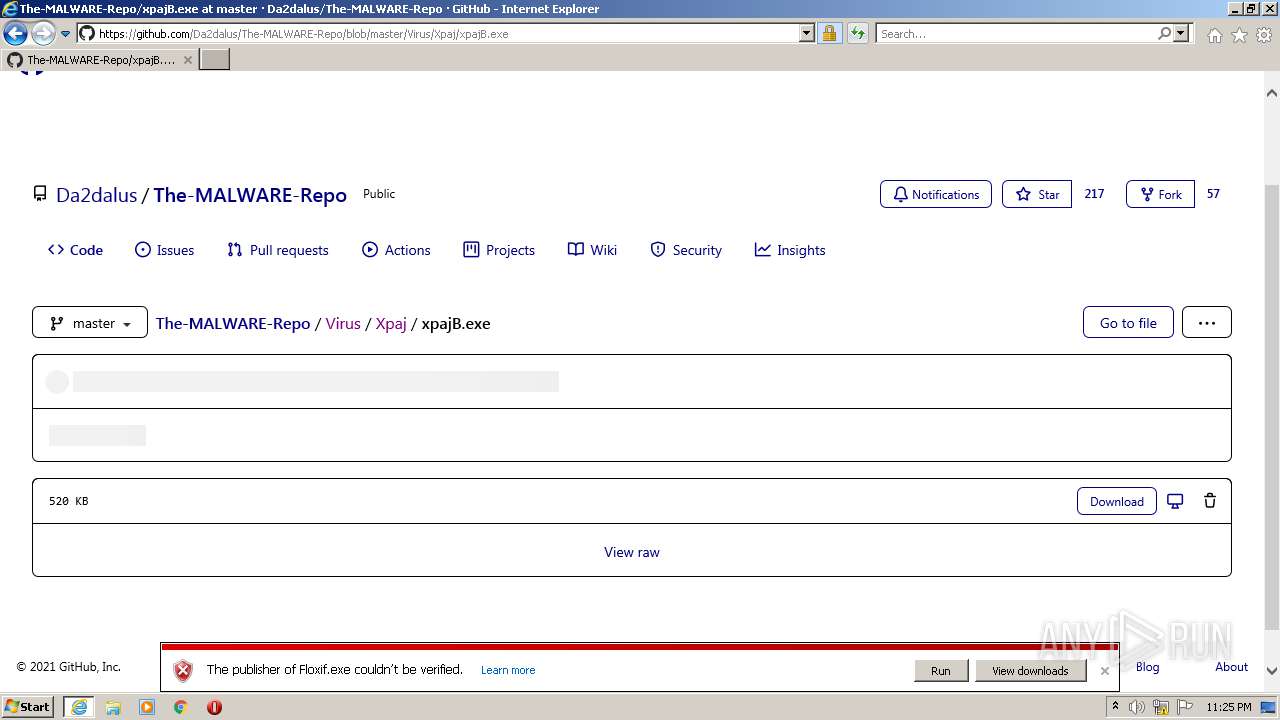
Task: Click the red shield warning icon
Action: 182,671
